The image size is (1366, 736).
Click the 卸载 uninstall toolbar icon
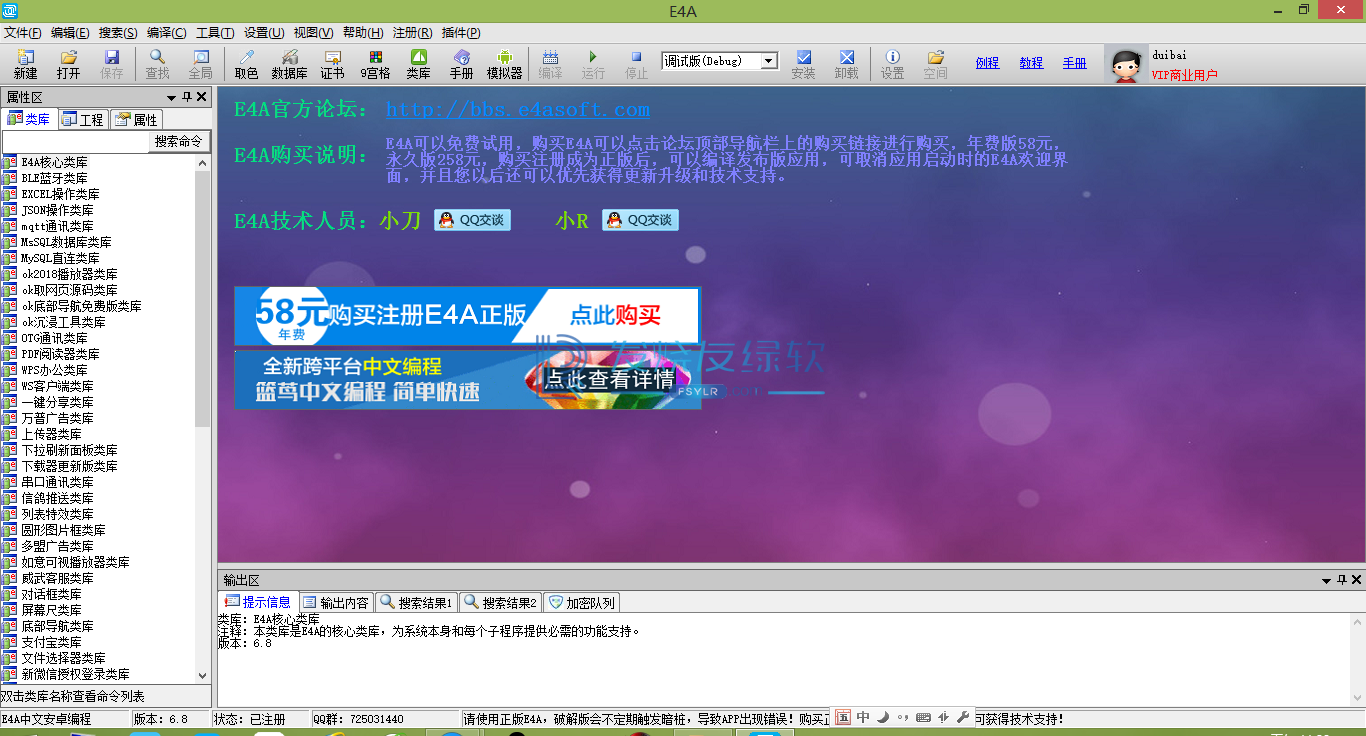846,64
